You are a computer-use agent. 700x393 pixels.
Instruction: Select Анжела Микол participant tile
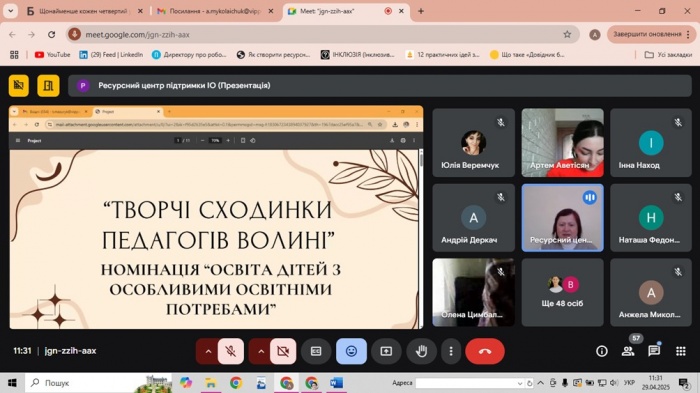pos(651,292)
